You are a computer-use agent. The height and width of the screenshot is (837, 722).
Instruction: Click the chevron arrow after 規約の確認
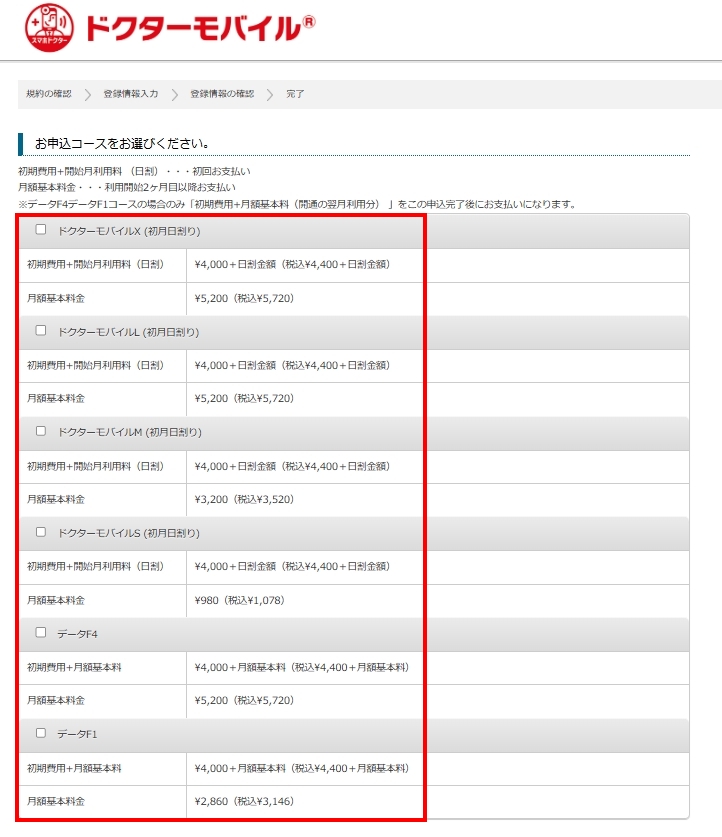pos(88,94)
